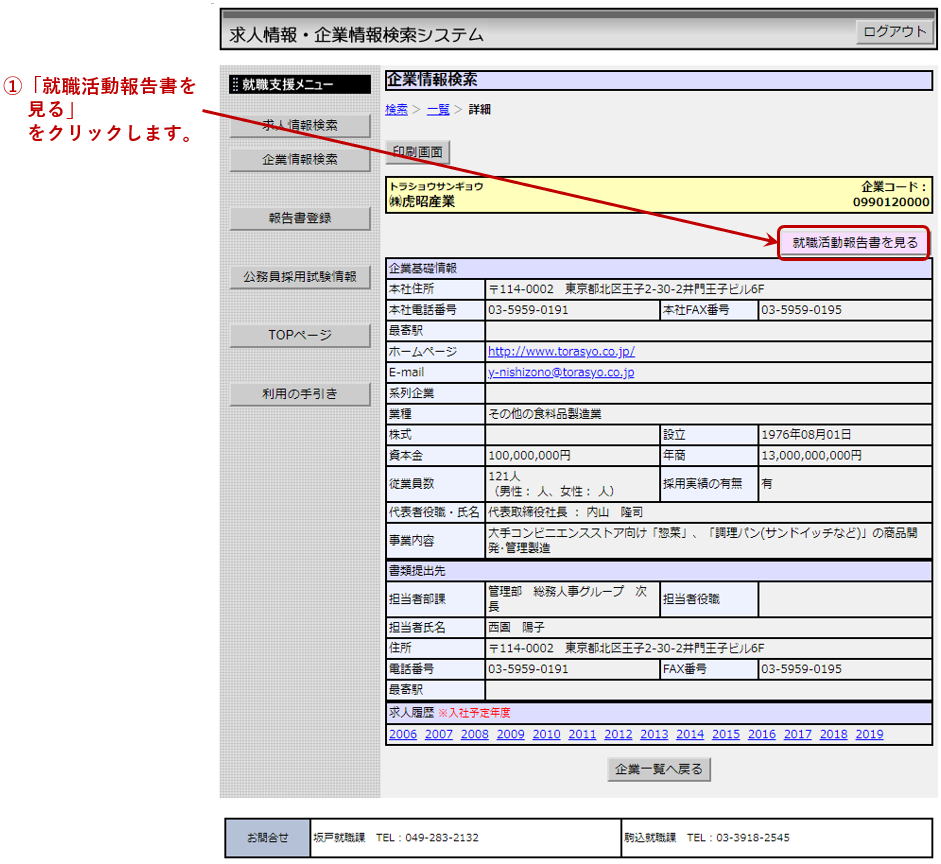
Task: Select the 2013 求人履歴 year link
Action: point(654,734)
